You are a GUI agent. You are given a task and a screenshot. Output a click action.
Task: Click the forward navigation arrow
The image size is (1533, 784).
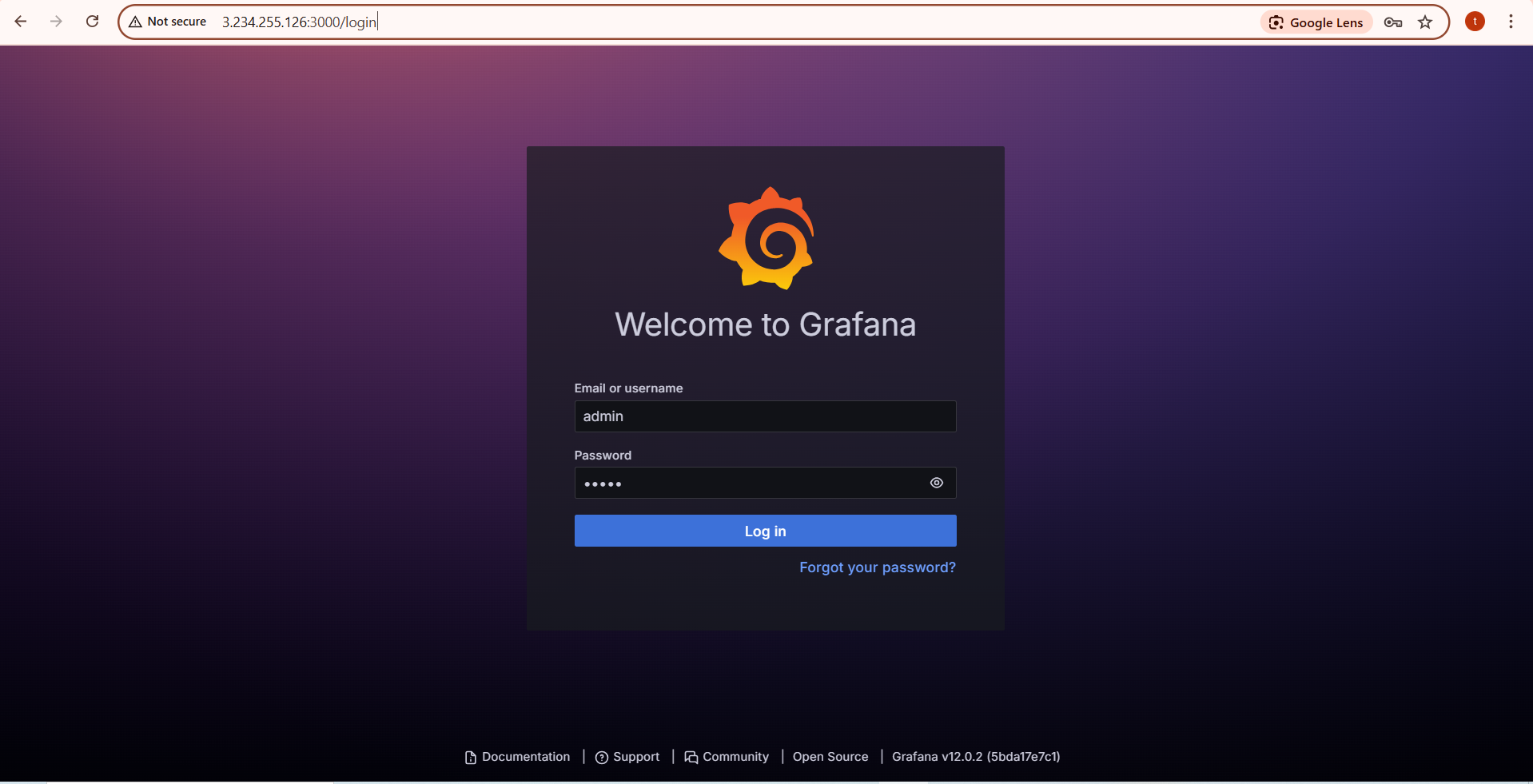pyautogui.click(x=56, y=22)
